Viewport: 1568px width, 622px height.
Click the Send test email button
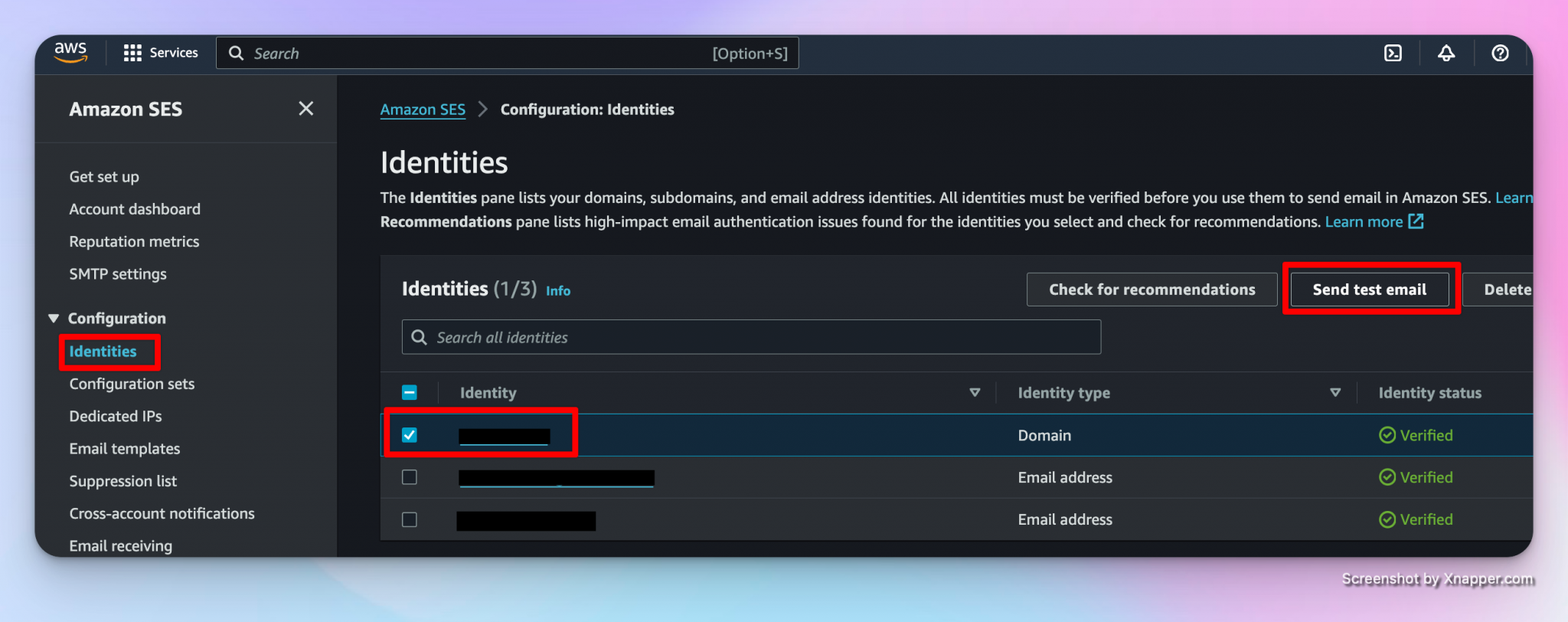pos(1369,290)
